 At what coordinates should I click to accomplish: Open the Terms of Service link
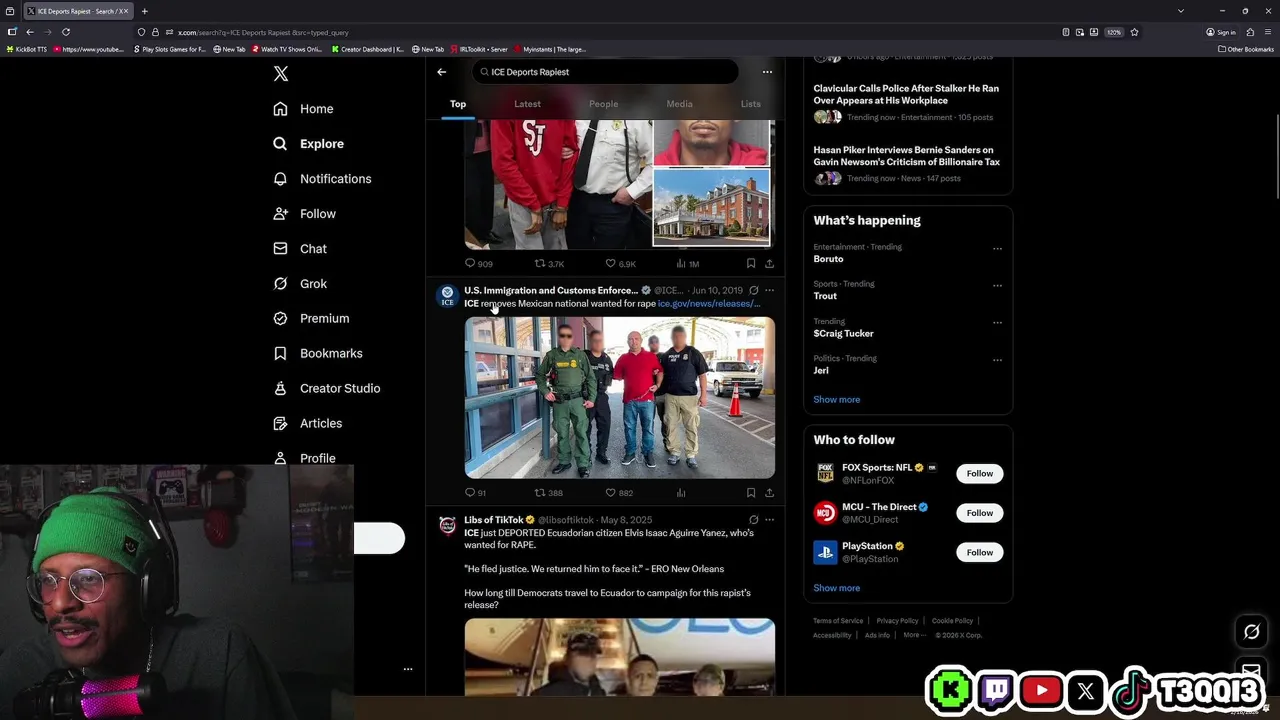coord(838,621)
